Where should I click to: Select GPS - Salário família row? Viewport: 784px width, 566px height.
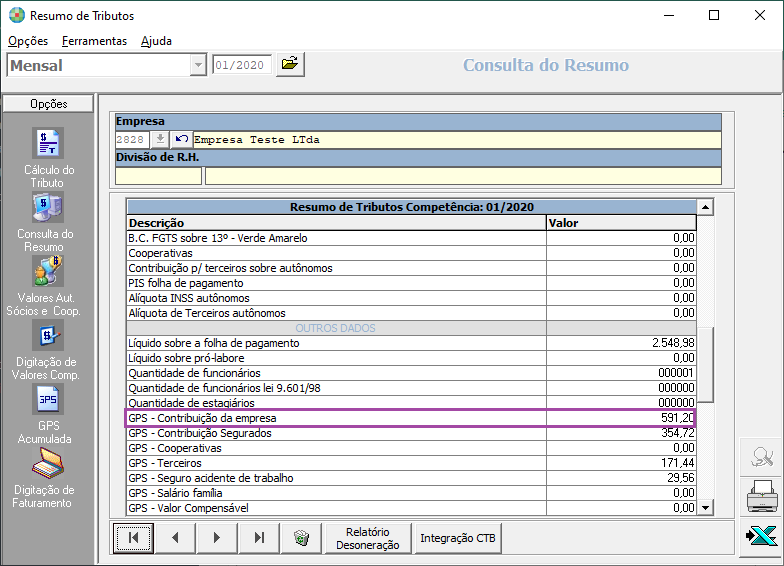(411, 493)
